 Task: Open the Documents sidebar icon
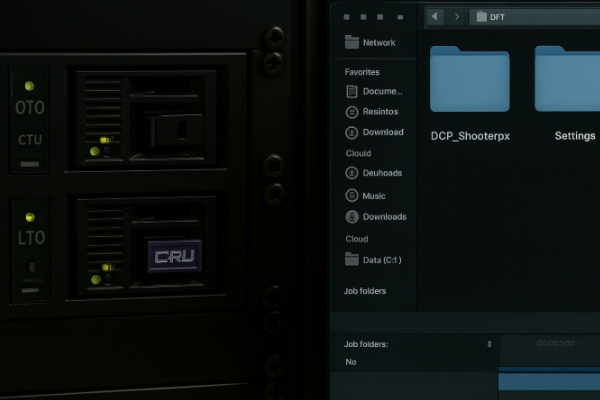351,91
